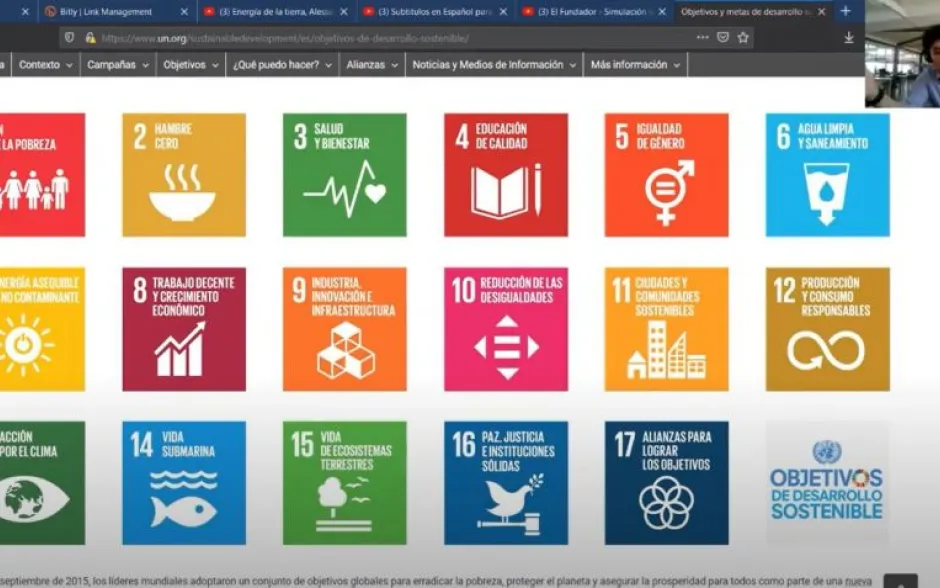Open SDG 12 Producción y Consumo Responsables tile
The height and width of the screenshot is (588, 940).
click(828, 329)
